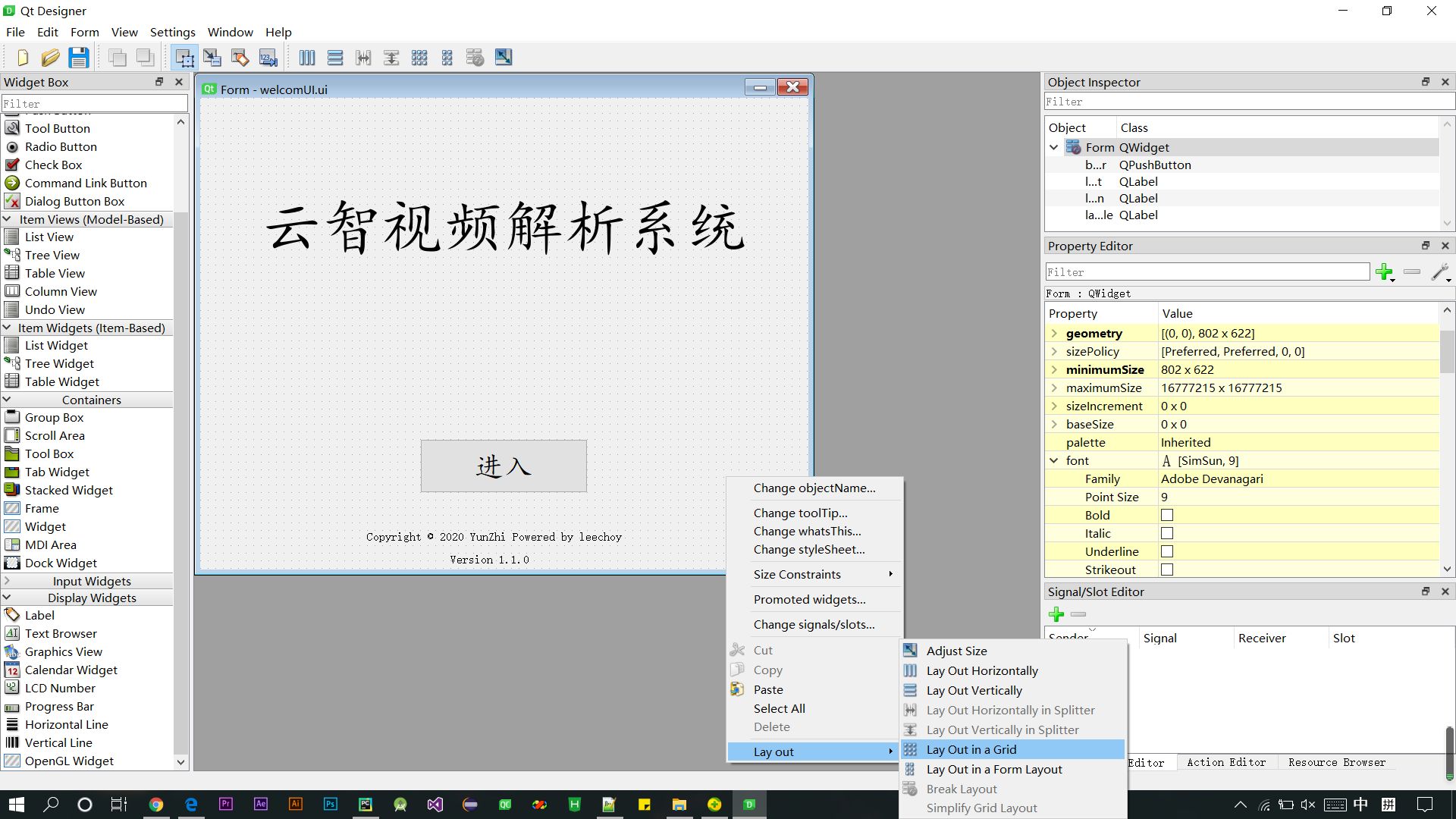This screenshot has width=1456, height=819.
Task: Open the Settings menu
Action: (172, 32)
